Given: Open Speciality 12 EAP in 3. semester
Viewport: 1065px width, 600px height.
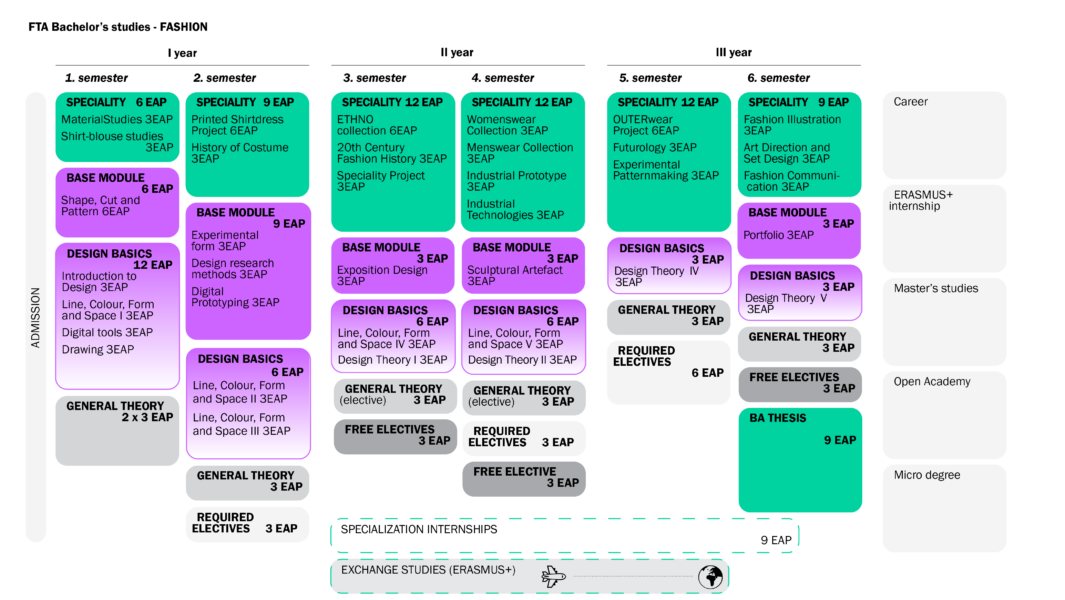Looking at the screenshot, I should coord(393,162).
